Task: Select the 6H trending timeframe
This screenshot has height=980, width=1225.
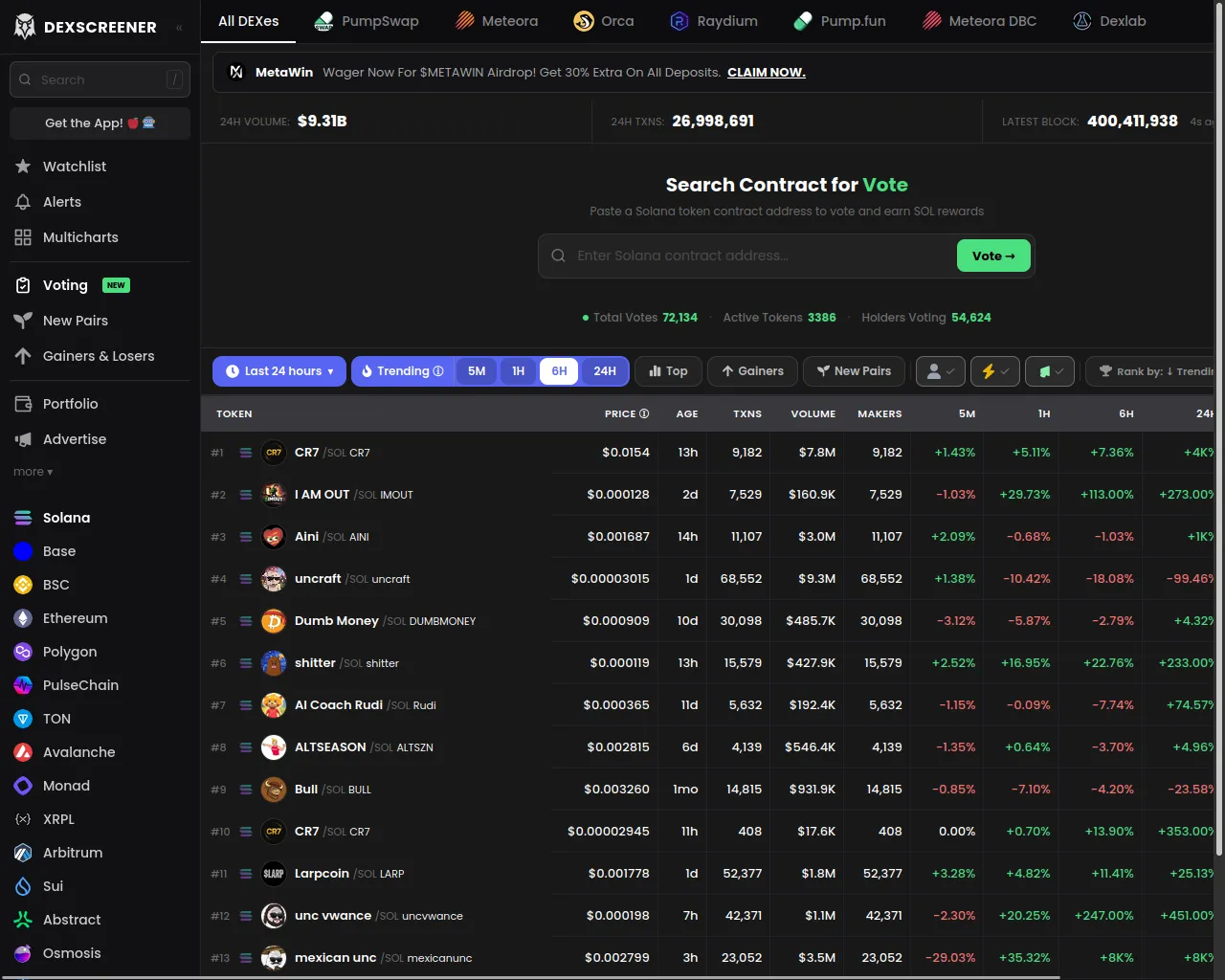Action: point(559,371)
